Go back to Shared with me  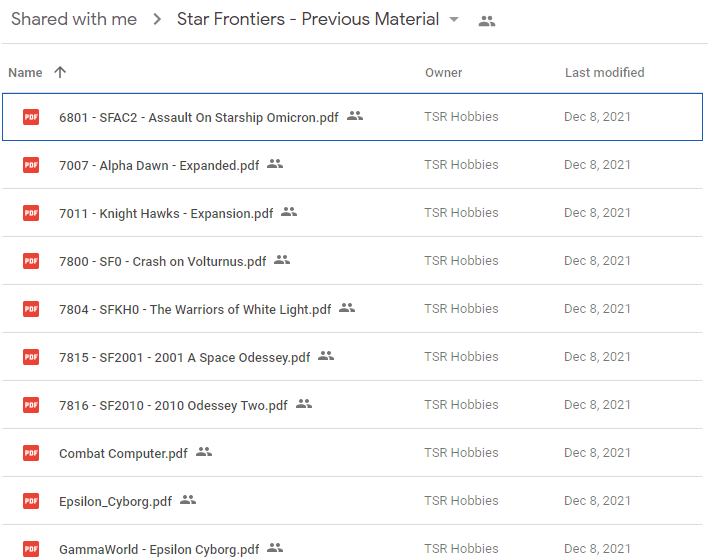point(74,19)
